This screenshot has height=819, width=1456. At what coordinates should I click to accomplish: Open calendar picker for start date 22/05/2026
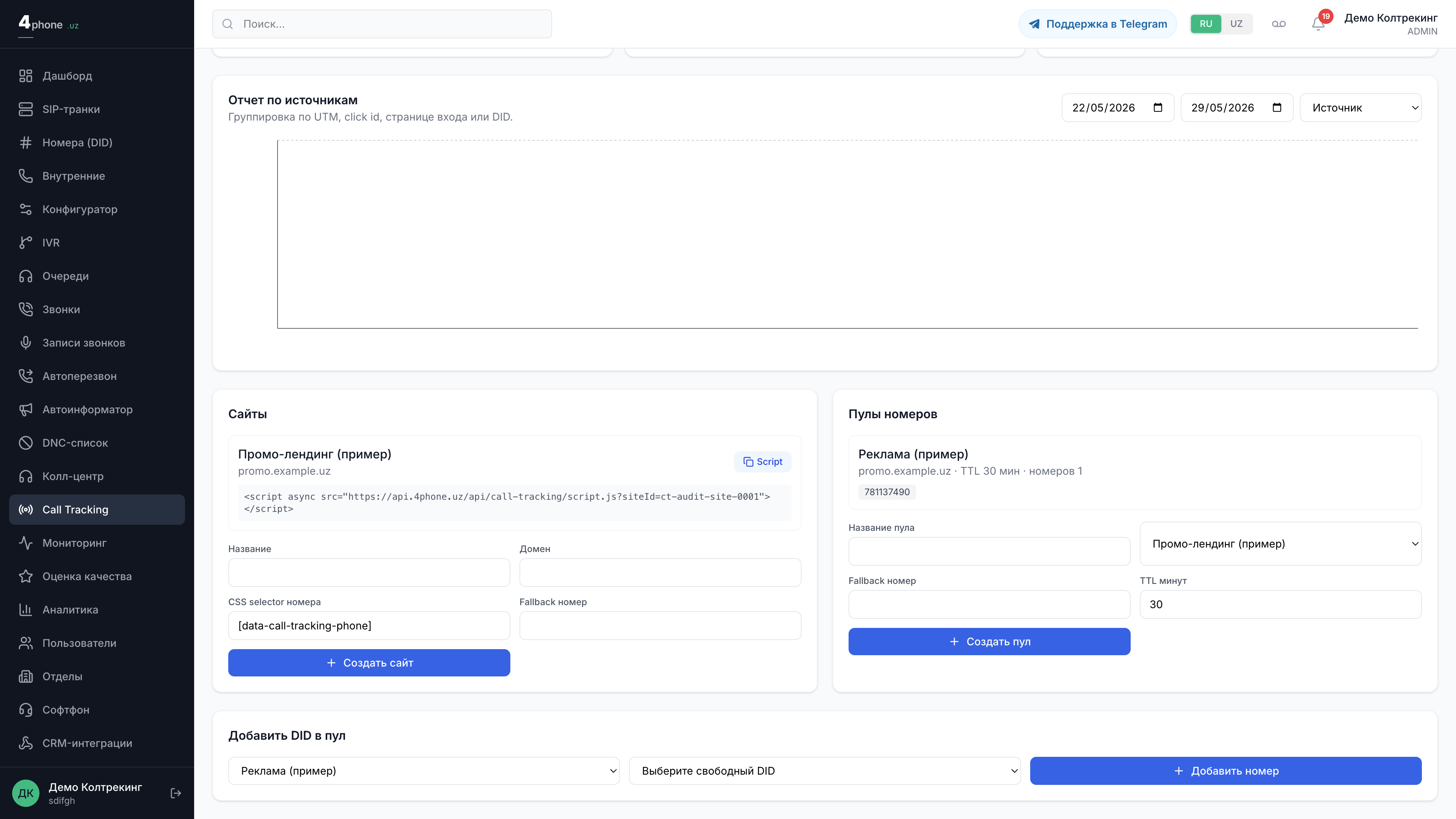[1158, 107]
